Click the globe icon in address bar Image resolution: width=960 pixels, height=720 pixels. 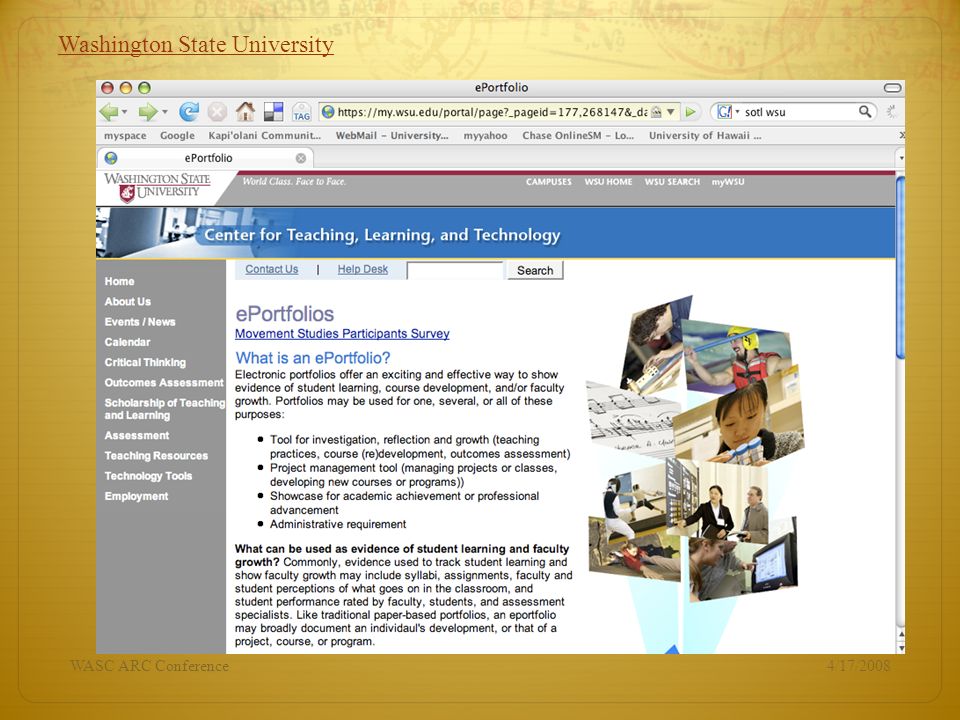coord(328,112)
